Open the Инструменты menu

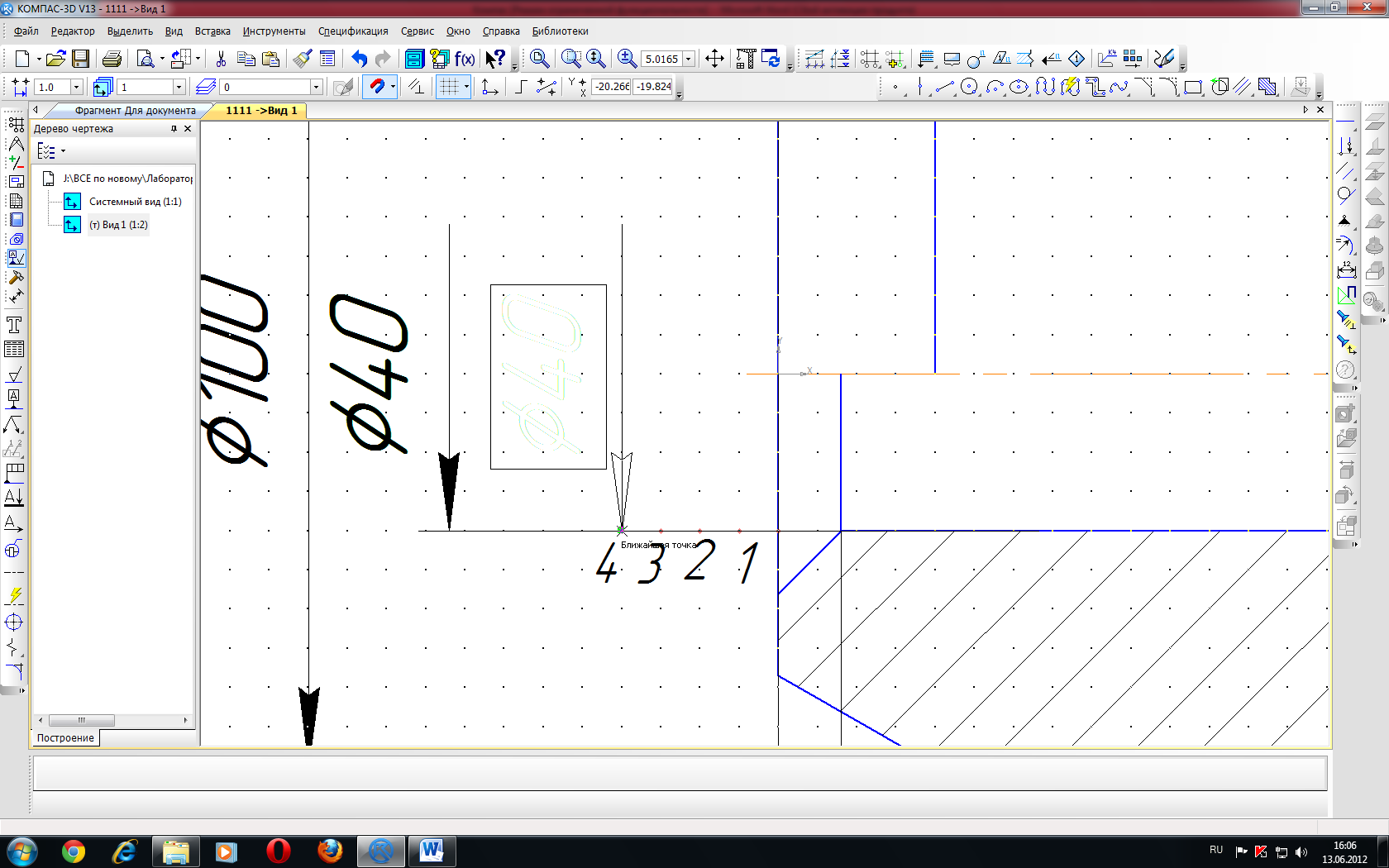[274, 31]
